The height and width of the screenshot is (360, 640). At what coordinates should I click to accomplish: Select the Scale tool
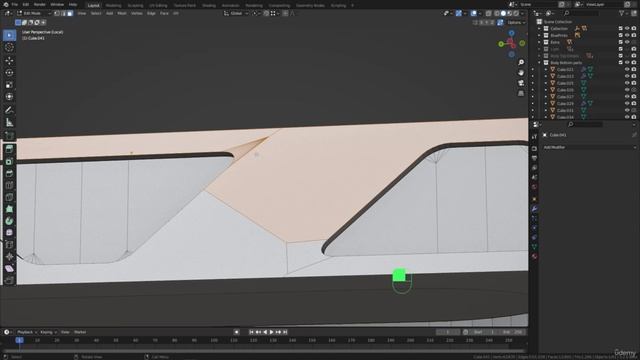(x=9, y=85)
